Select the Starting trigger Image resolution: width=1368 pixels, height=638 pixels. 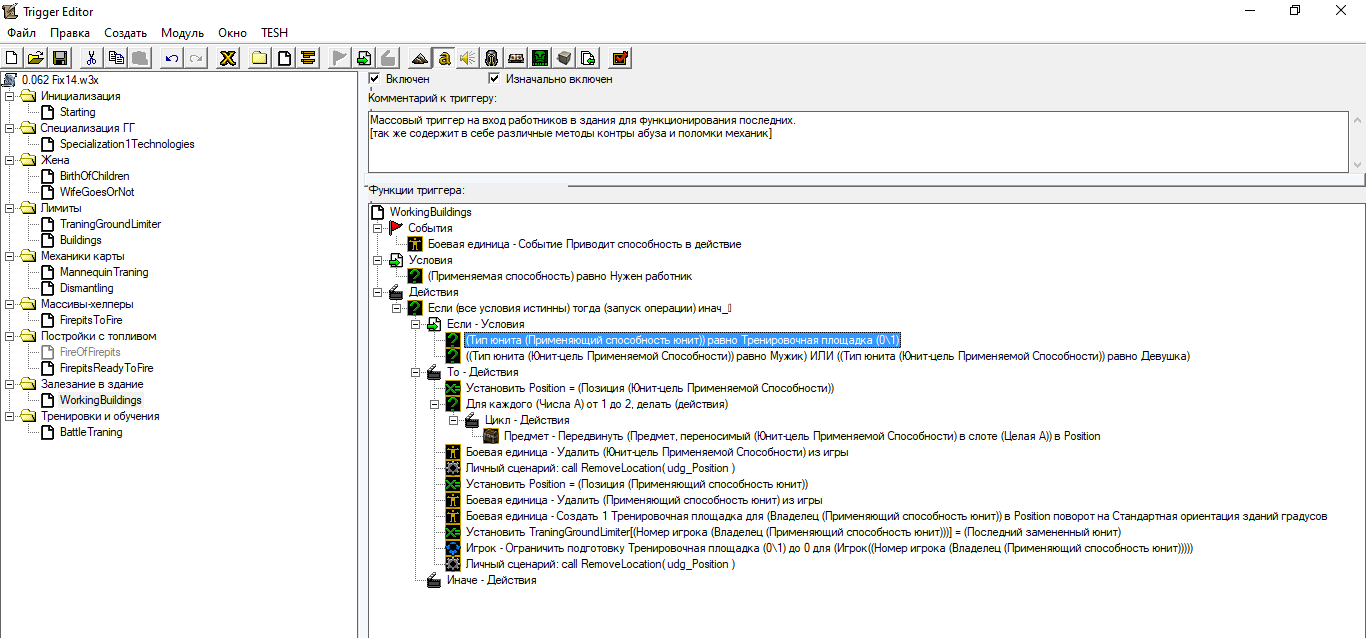(77, 112)
